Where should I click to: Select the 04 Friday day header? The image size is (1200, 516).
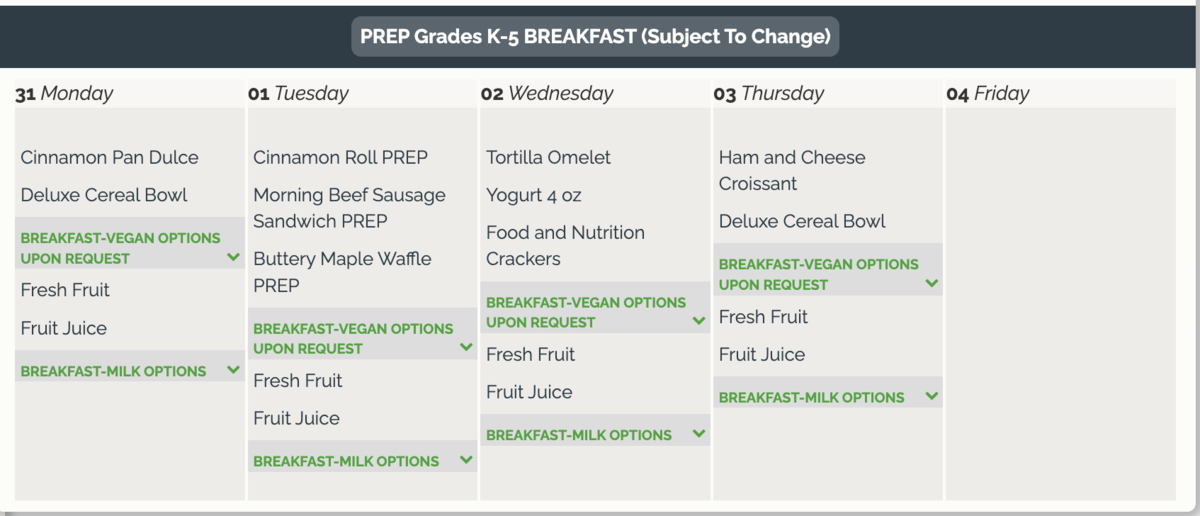(988, 94)
